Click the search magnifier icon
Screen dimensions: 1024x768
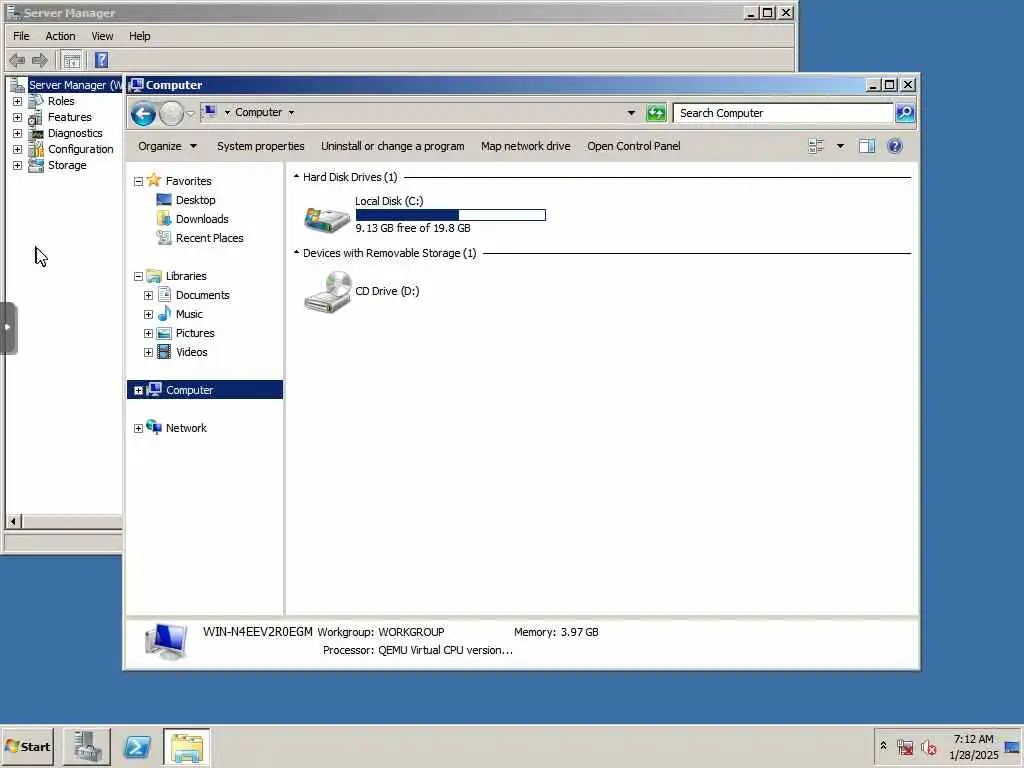pos(905,113)
